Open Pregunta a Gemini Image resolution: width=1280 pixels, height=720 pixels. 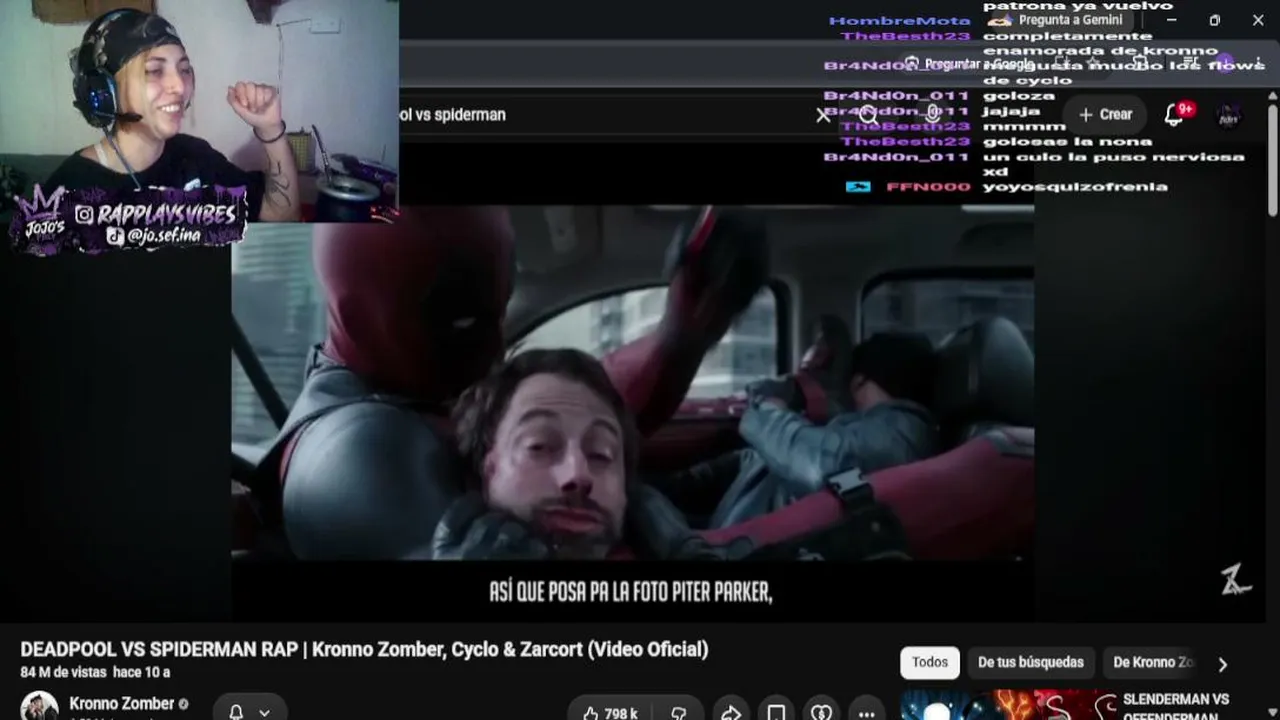point(1061,20)
